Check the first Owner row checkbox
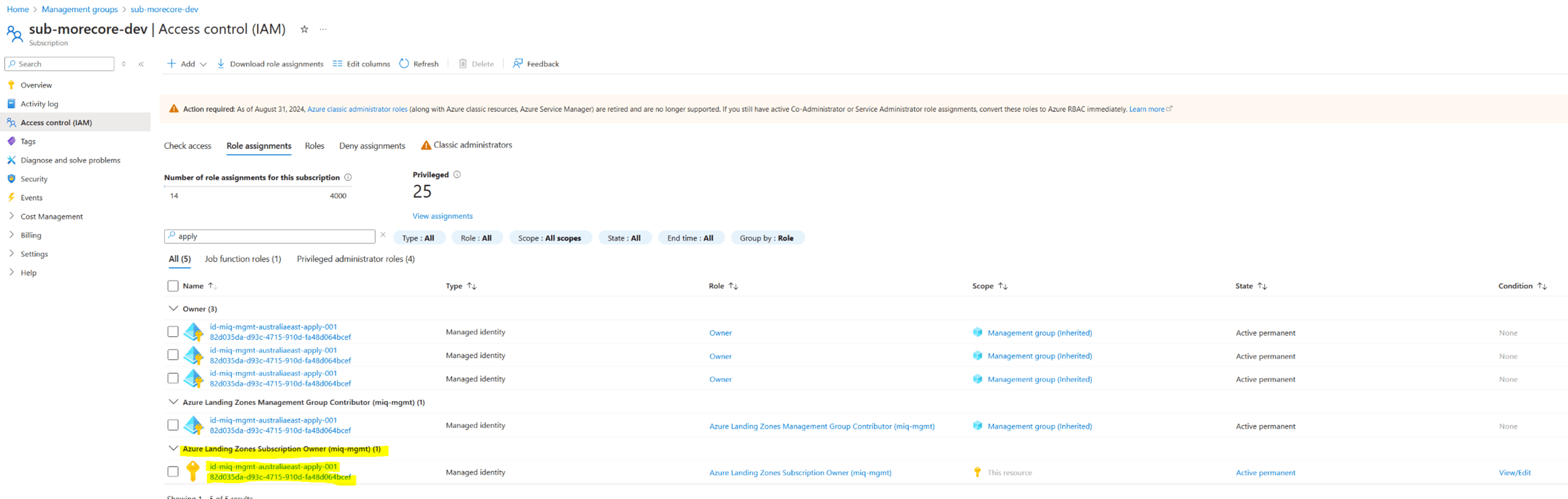Viewport: 1568px width, 499px height. click(x=173, y=332)
